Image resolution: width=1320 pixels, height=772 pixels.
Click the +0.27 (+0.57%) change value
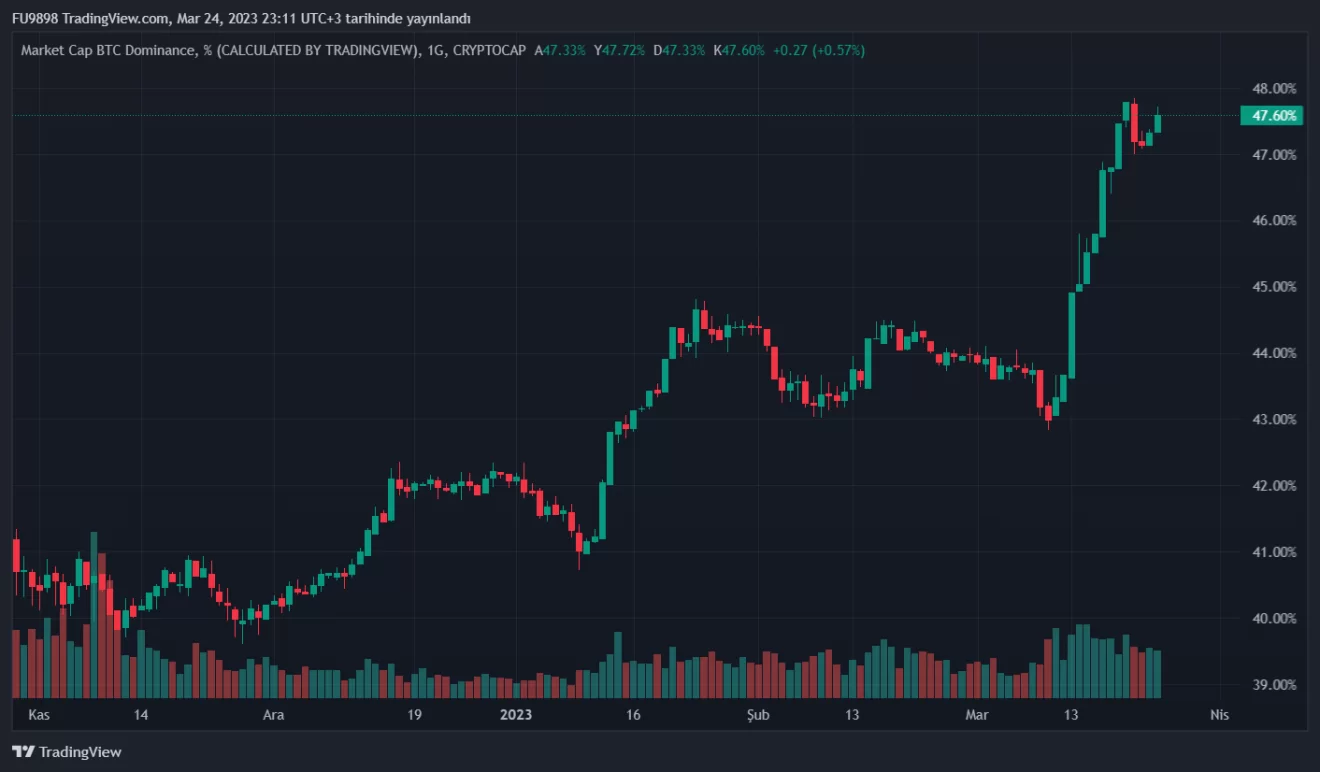click(819, 50)
